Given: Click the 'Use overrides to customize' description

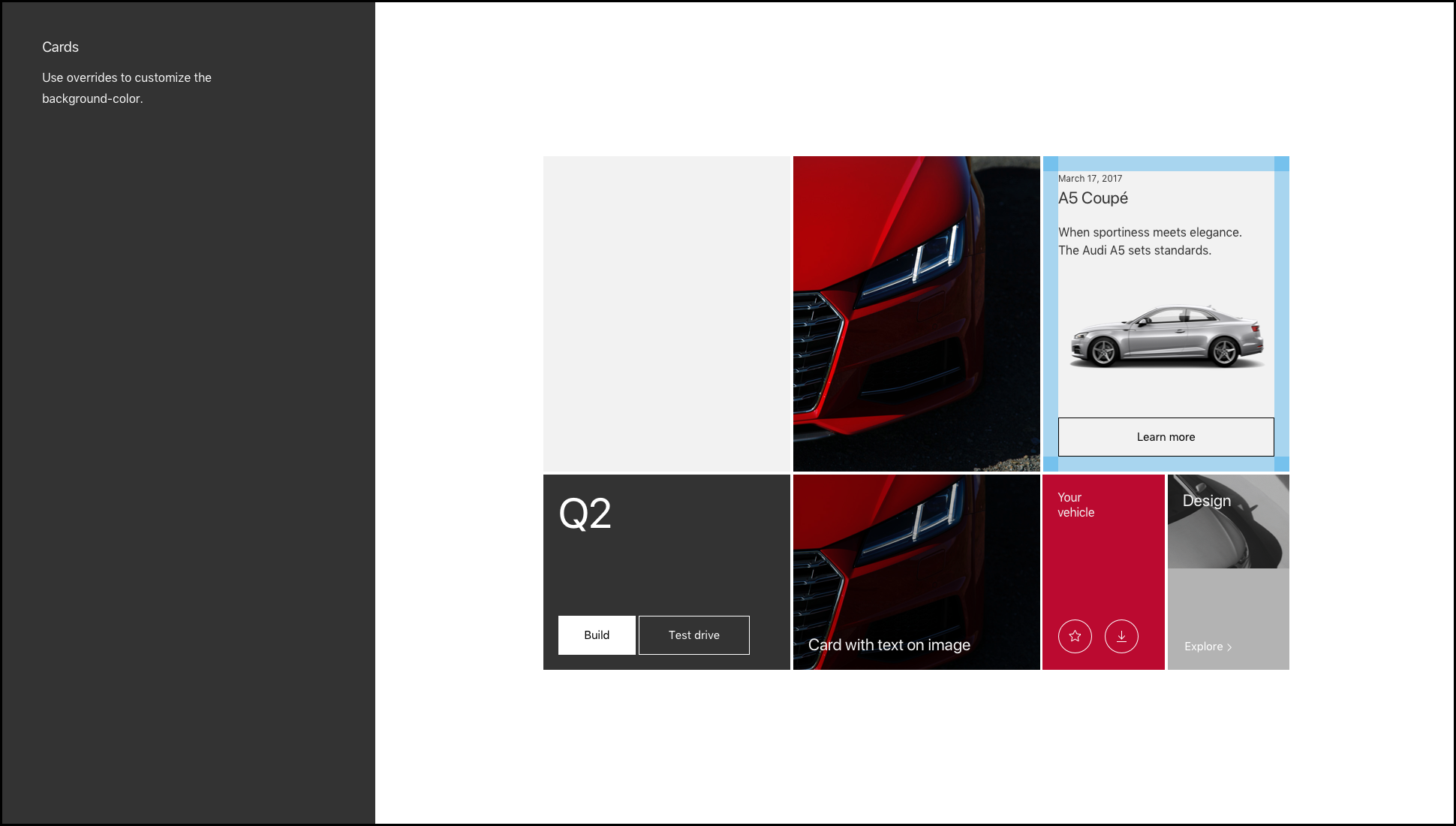Looking at the screenshot, I should (127, 88).
